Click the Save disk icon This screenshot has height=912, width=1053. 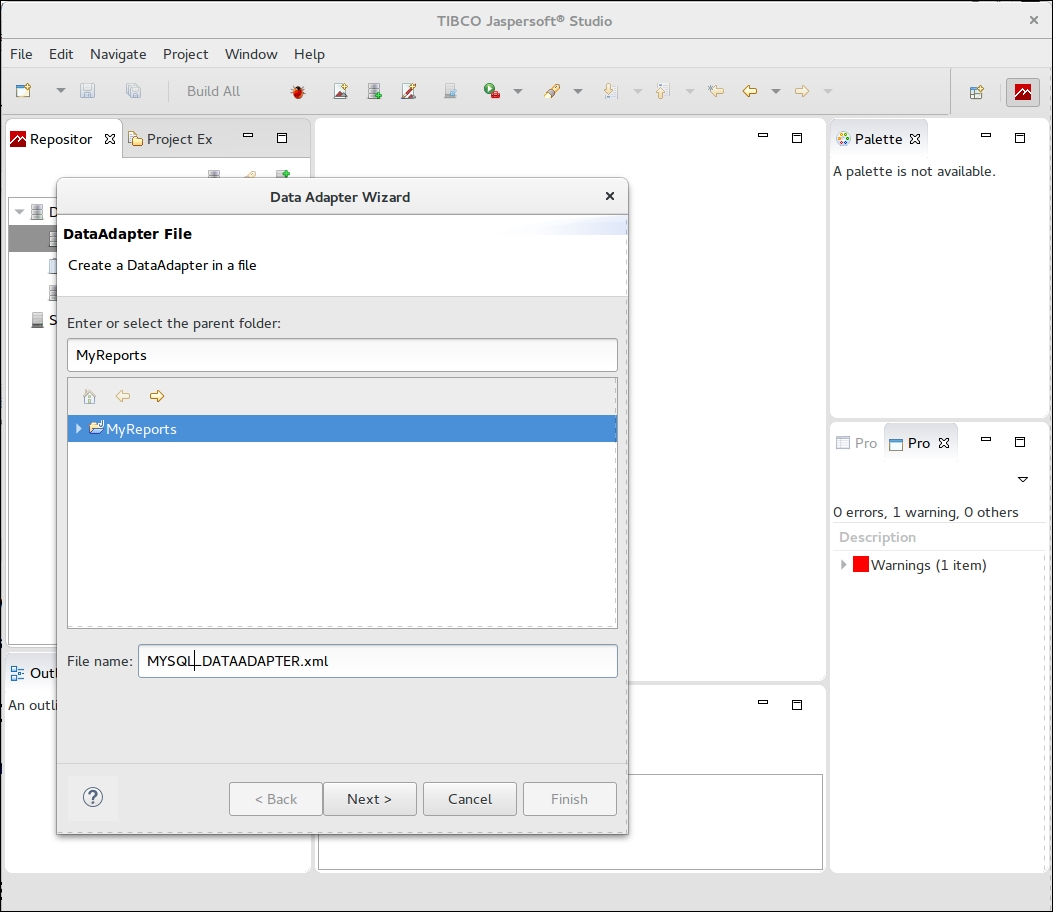[87, 91]
